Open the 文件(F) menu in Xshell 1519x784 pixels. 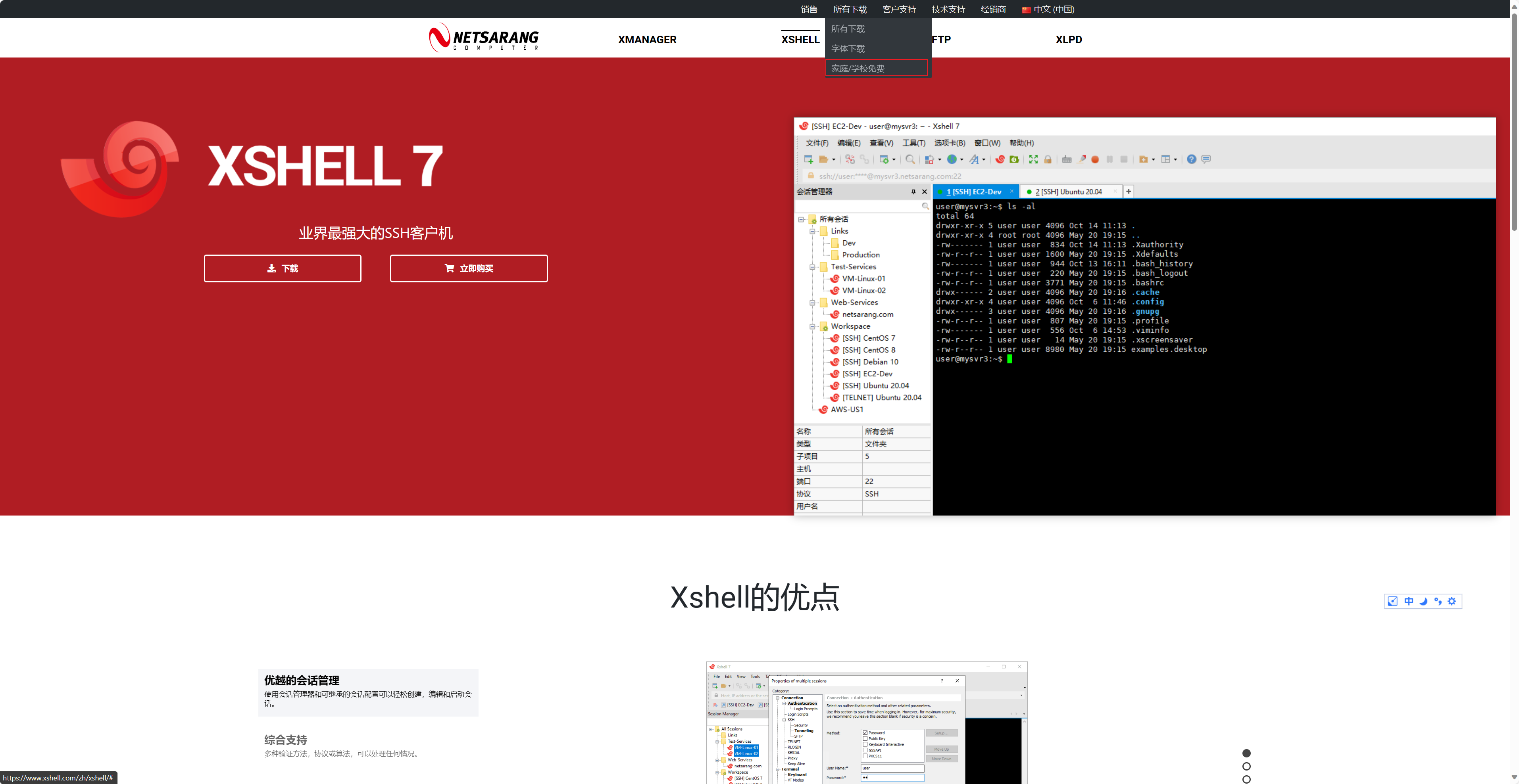point(817,143)
